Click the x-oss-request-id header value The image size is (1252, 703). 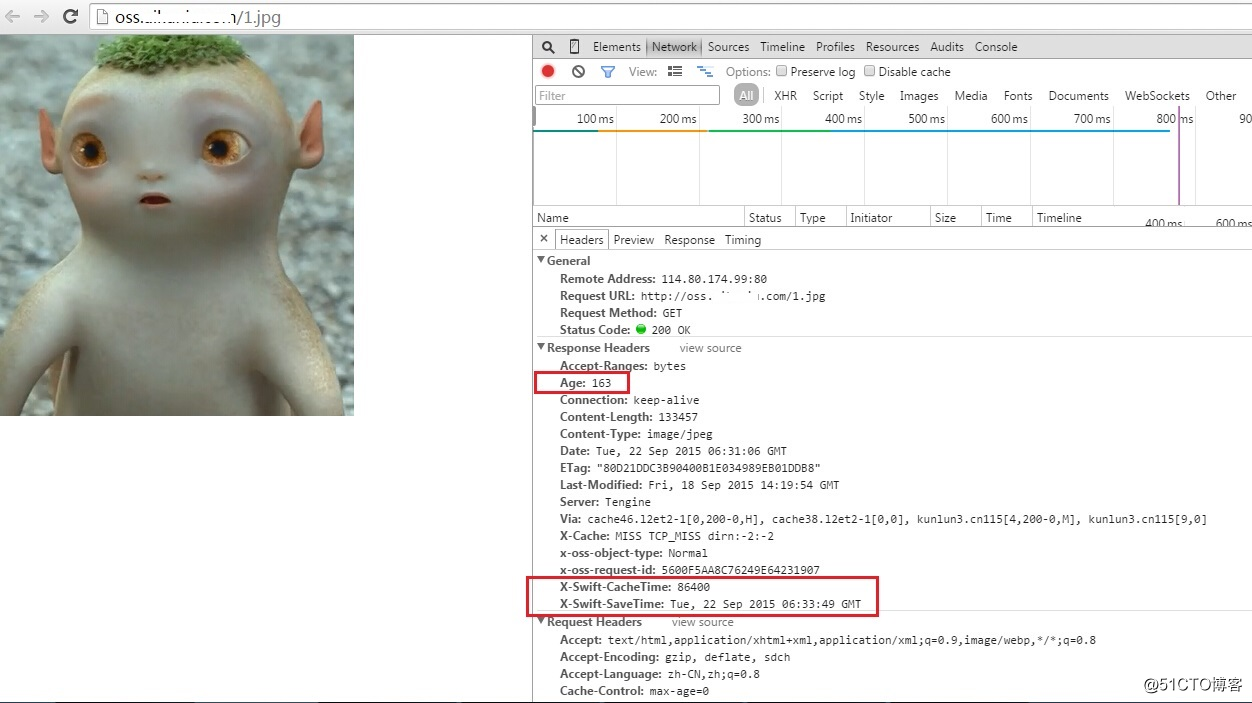pos(741,570)
